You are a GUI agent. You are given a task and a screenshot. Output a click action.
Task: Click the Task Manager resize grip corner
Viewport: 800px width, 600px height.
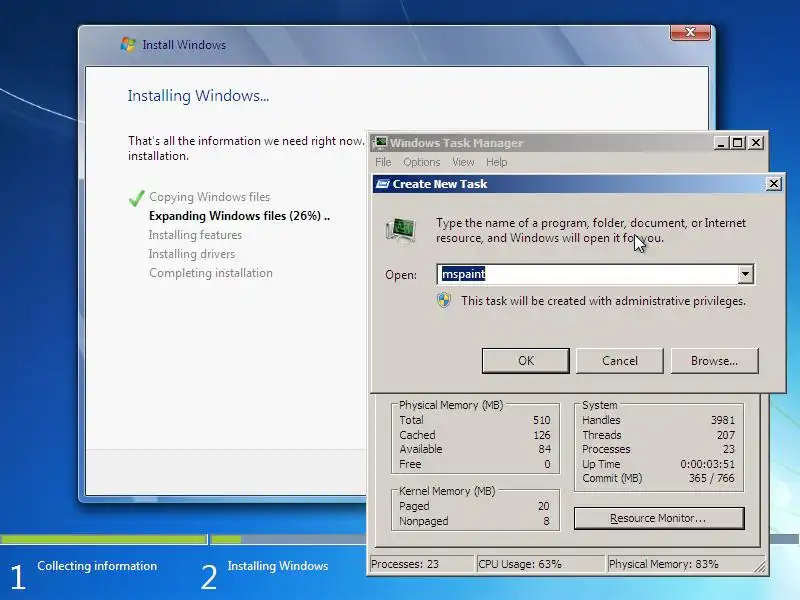(760, 566)
